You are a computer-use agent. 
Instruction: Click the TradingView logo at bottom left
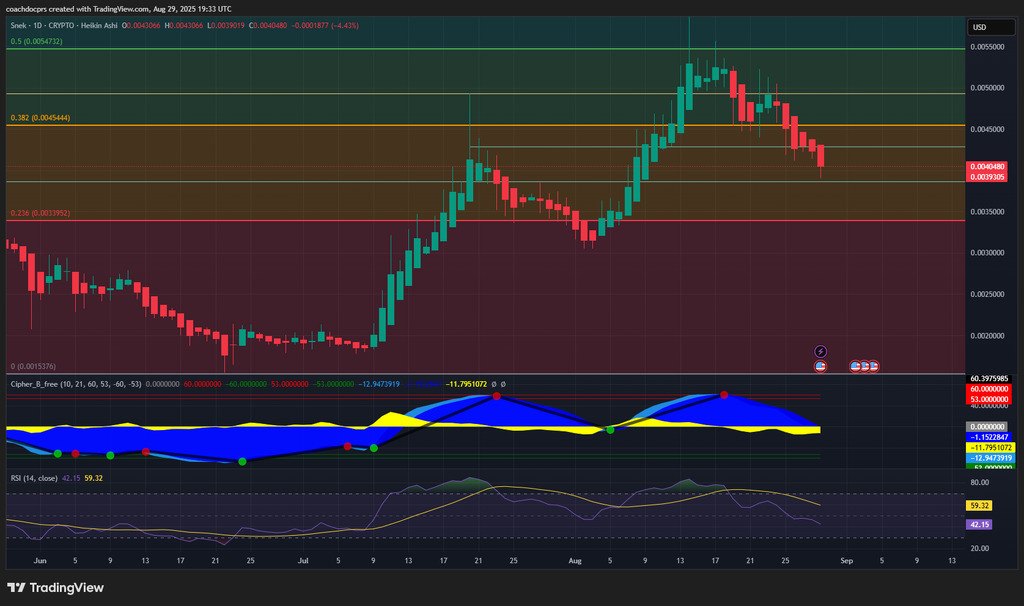coord(56,587)
